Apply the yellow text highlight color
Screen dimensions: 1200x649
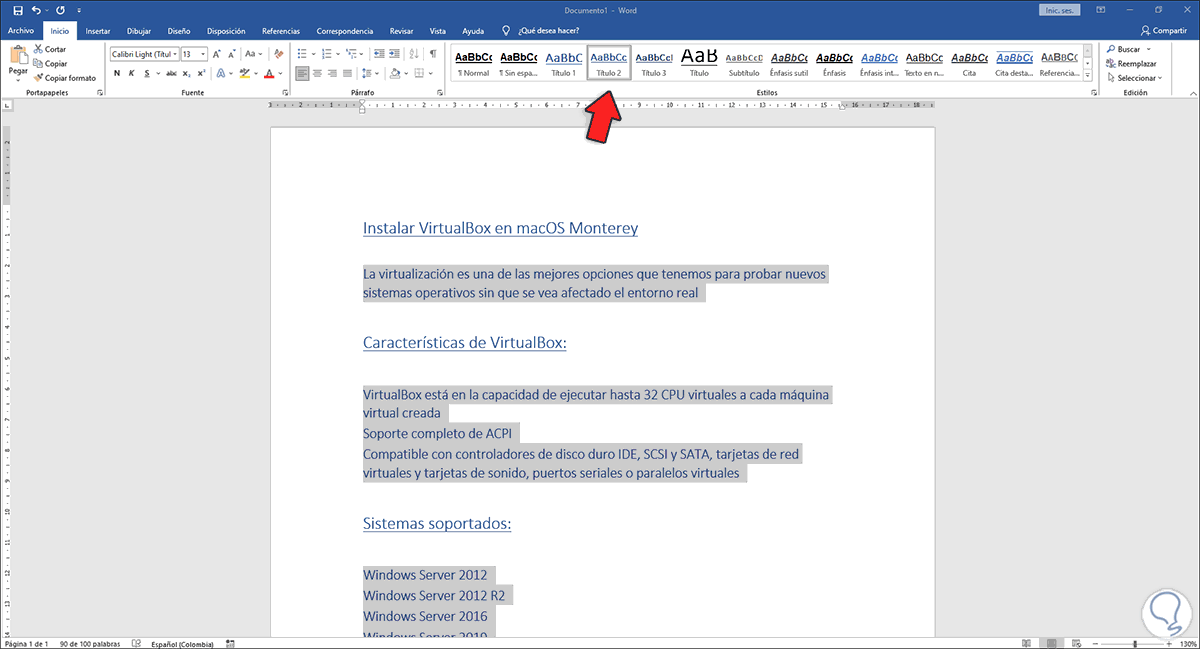[x=244, y=73]
